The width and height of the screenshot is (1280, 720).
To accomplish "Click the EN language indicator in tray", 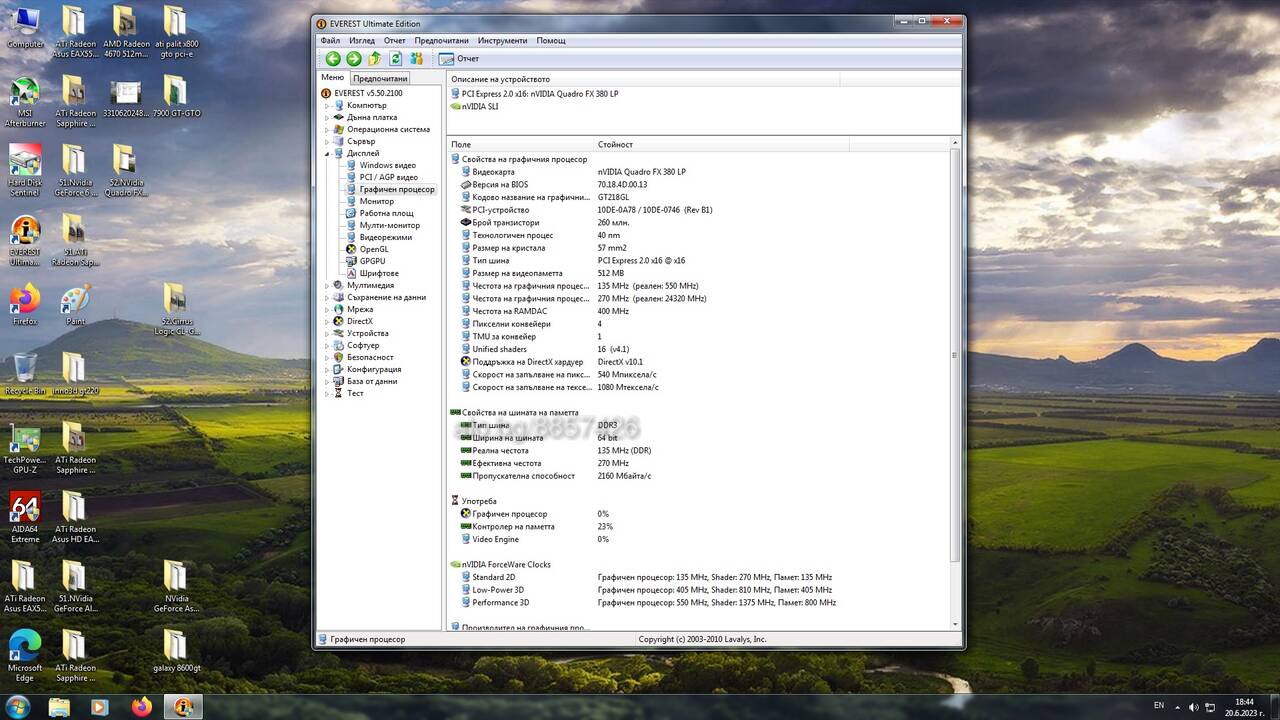I will 1159,706.
